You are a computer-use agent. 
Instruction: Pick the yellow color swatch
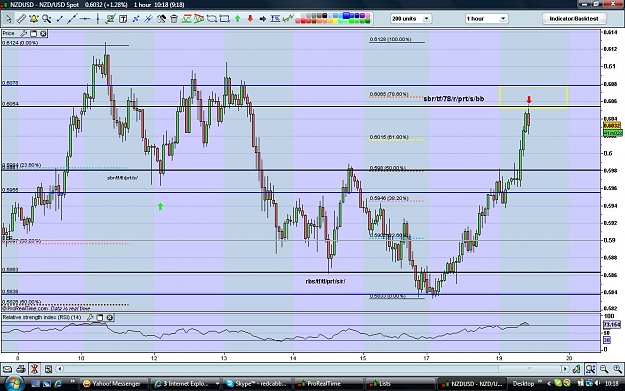pyautogui.click(x=336, y=21)
